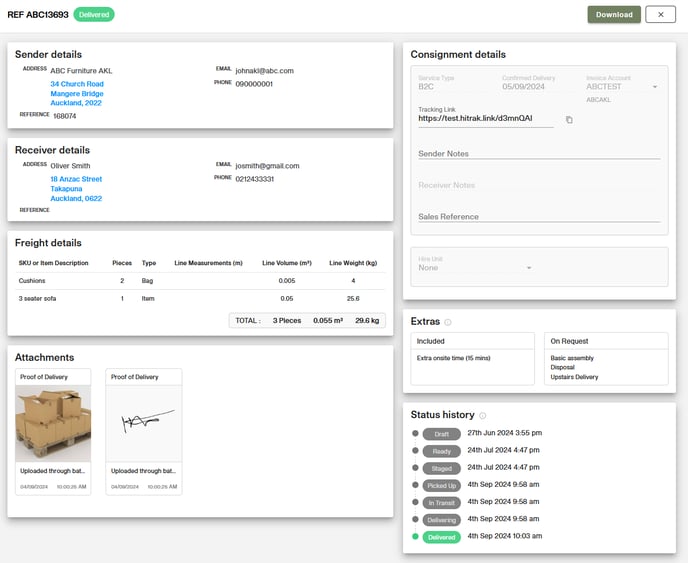Viewport: 688px width, 563px height.
Task: Click the ABC Furniture AKL sender name
Action: [x=81, y=71]
